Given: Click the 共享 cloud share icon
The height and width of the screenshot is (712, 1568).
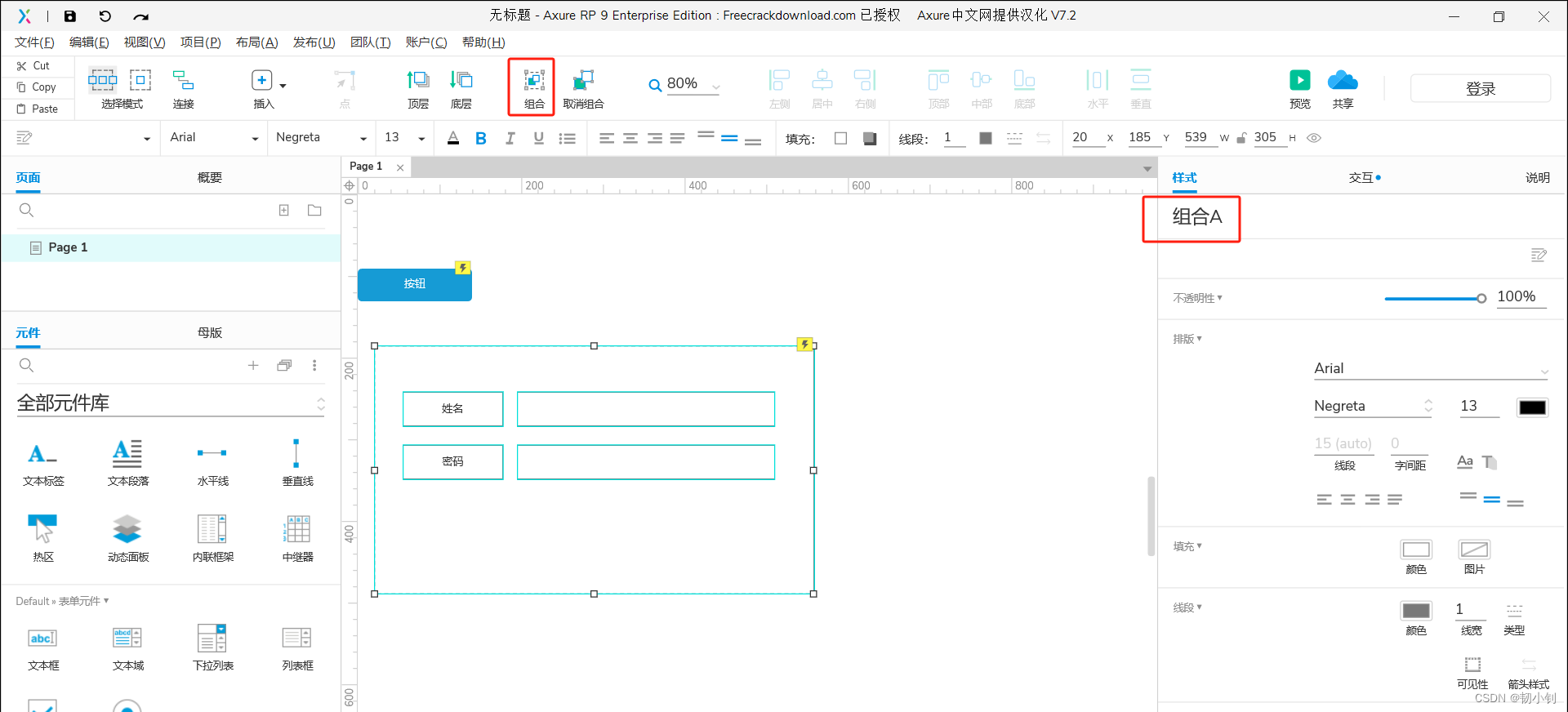Looking at the screenshot, I should coord(1343,80).
